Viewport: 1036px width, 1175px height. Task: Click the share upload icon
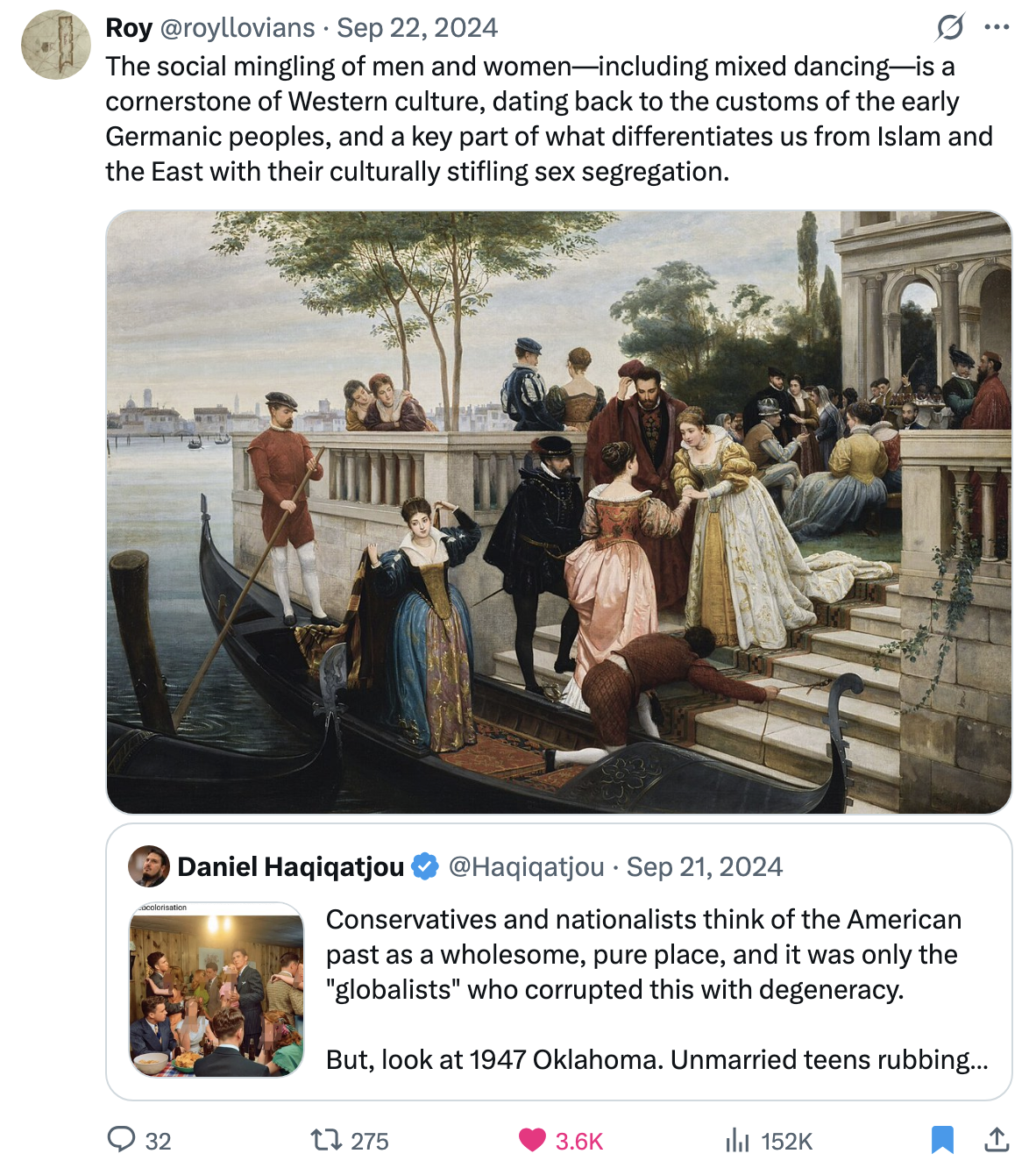[x=997, y=1140]
